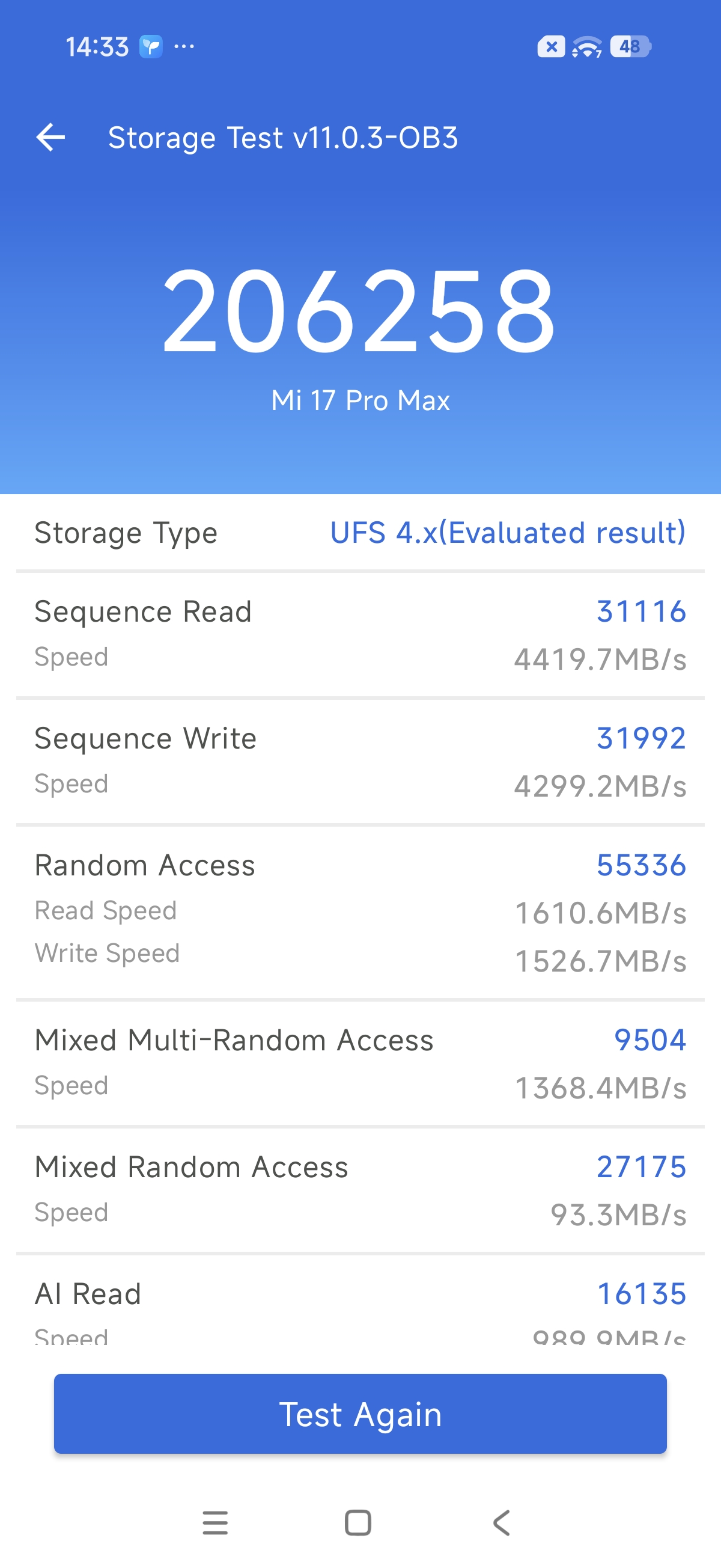Select the Mixed Random Access row
721x1568 pixels.
360,1189
